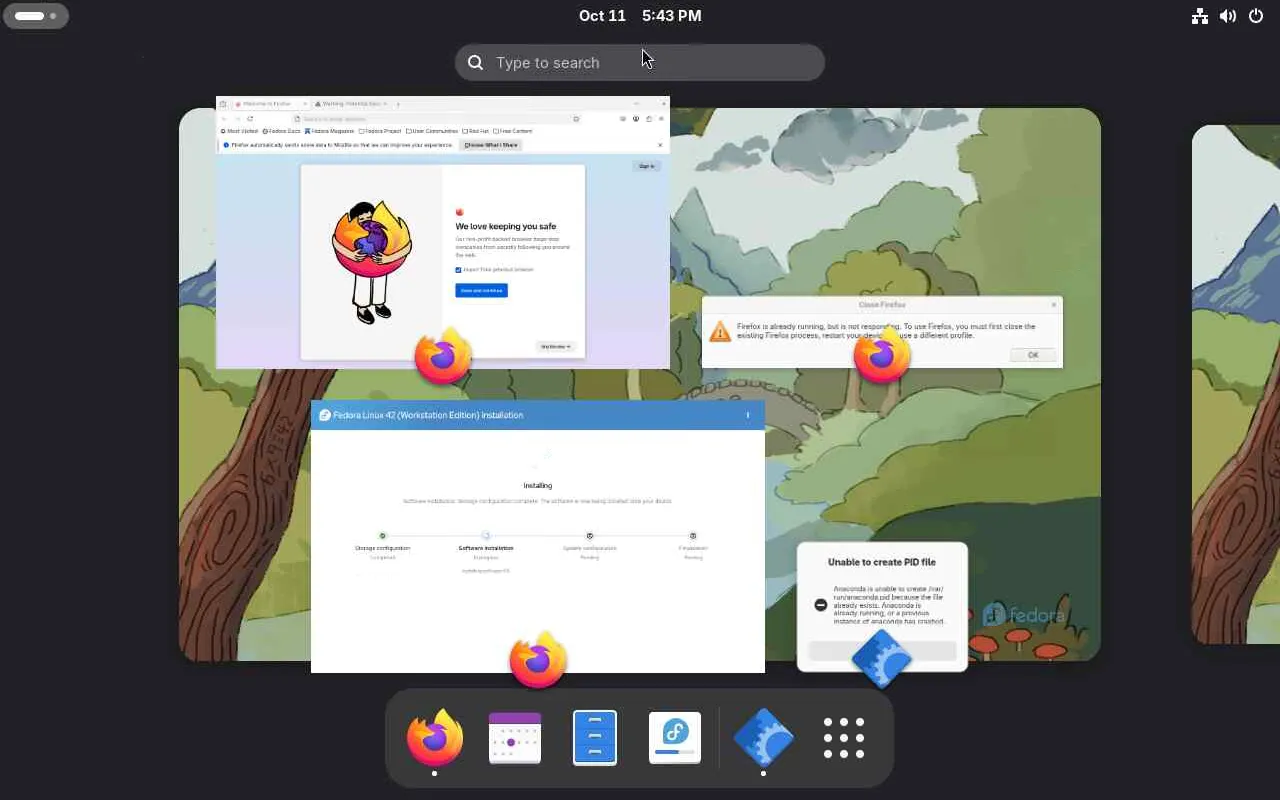Screen dimensions: 1280x800
Task: Open a new tab with the plus button
Action: 398,104
